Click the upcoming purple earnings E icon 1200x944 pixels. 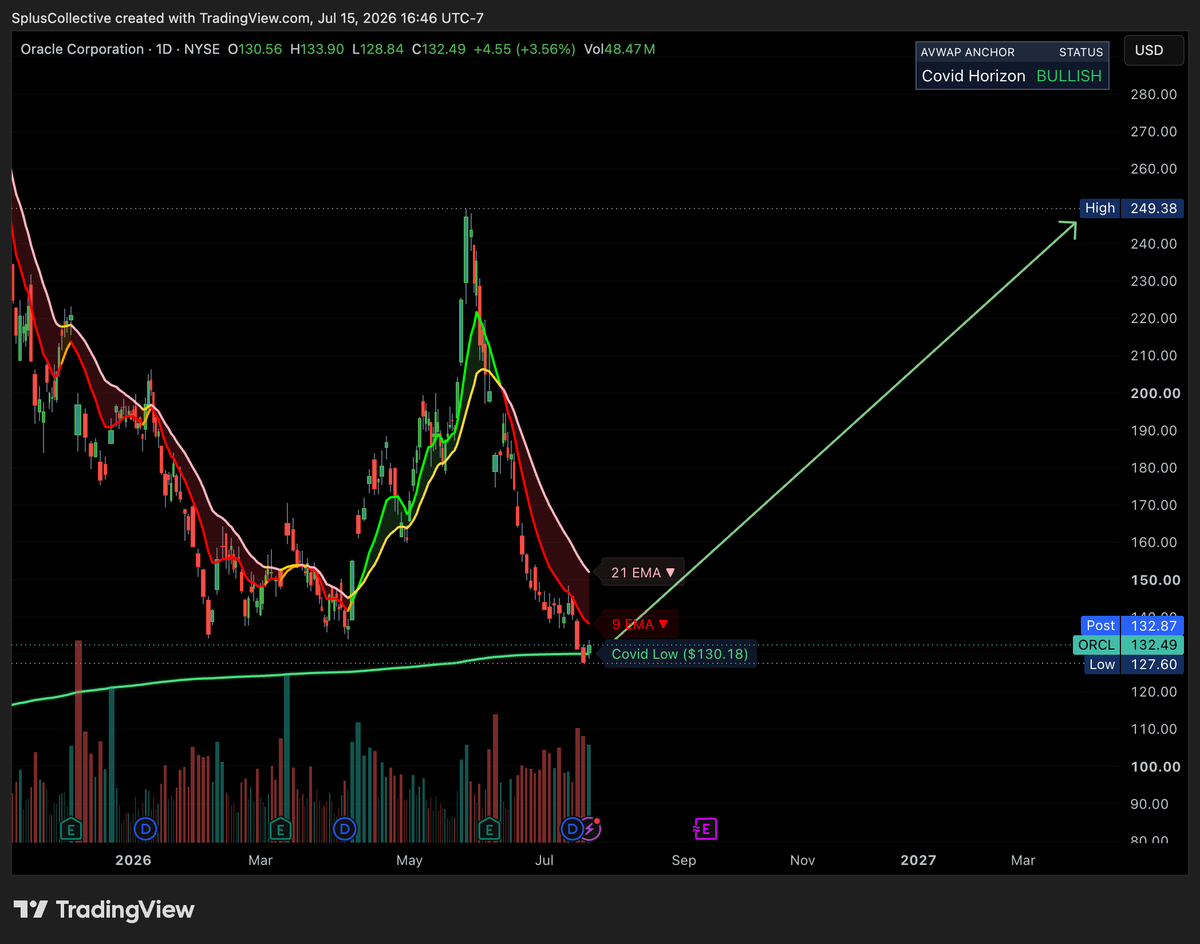706,828
